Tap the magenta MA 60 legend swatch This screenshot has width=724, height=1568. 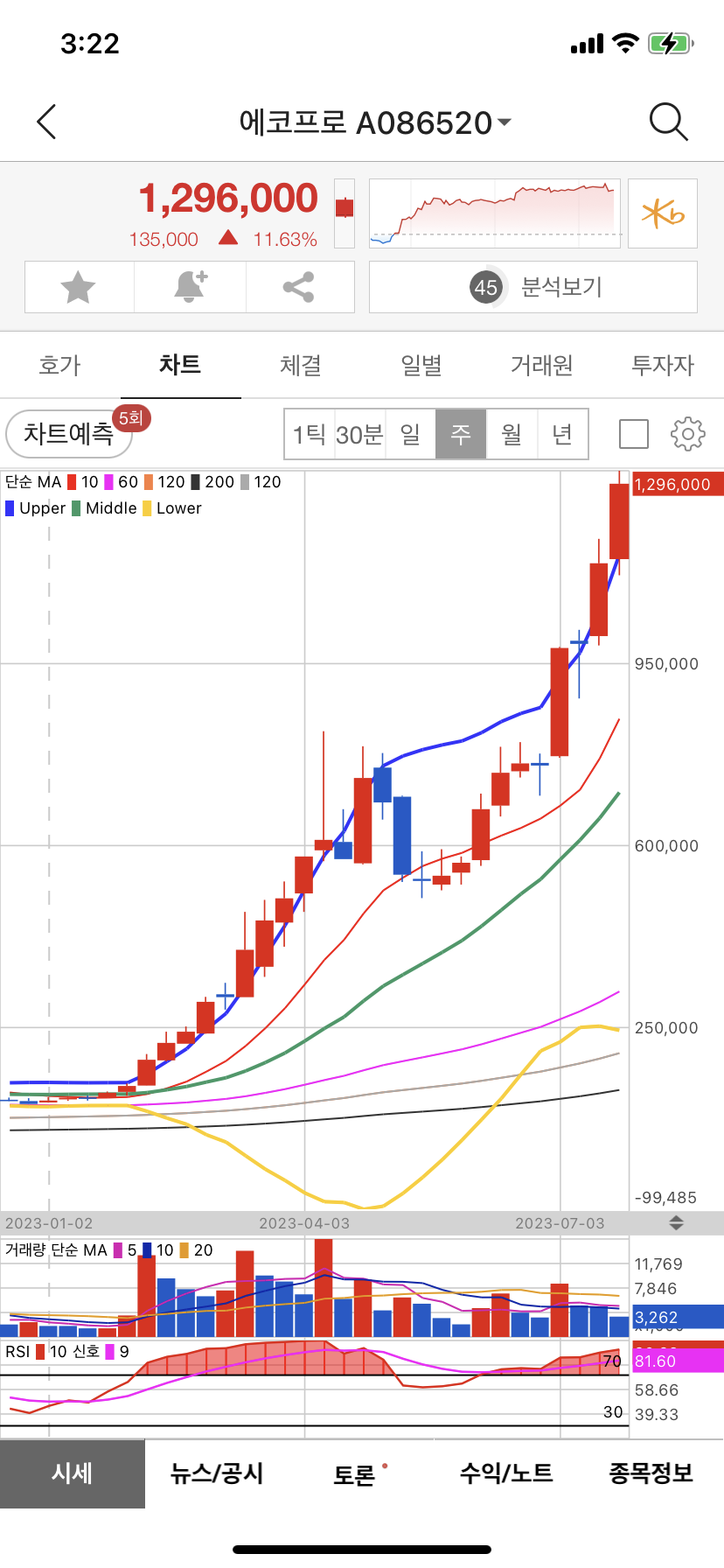109,482
